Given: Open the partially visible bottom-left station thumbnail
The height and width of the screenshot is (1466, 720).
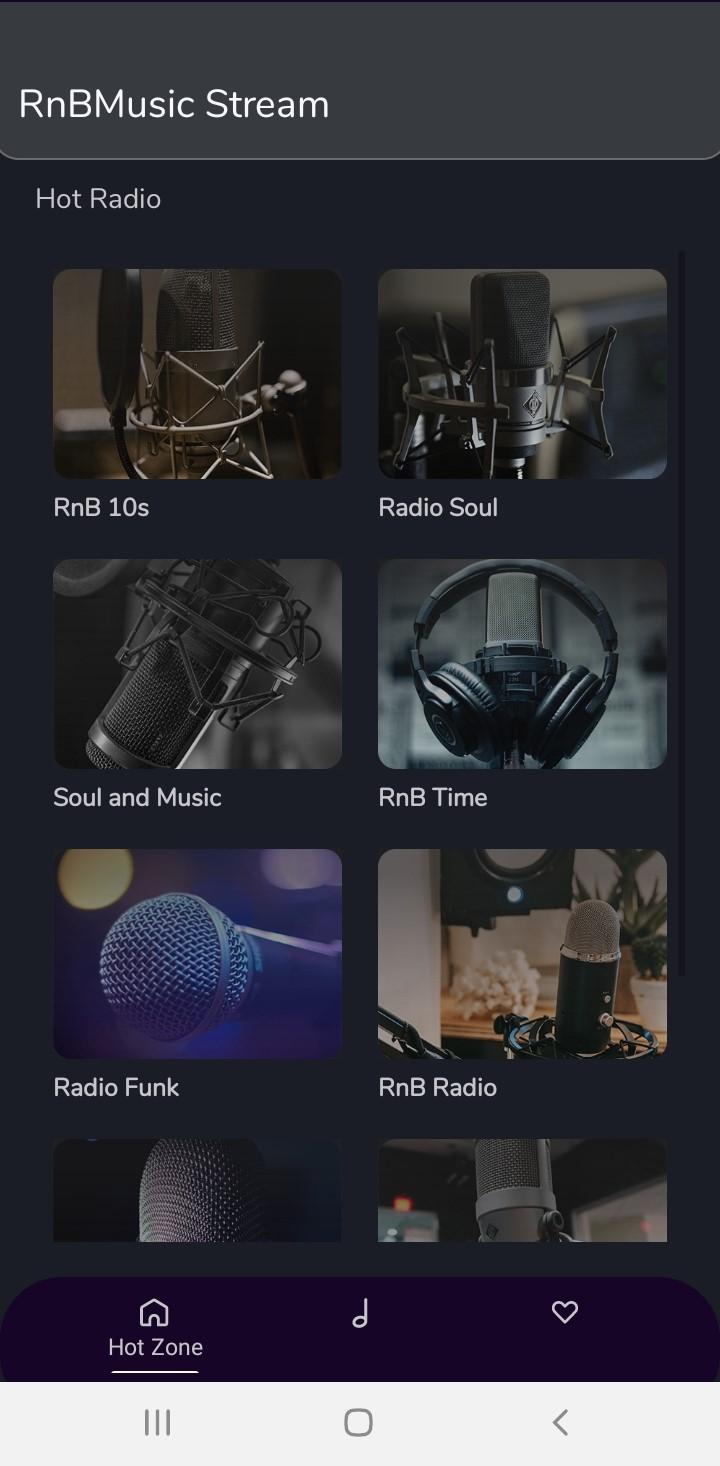Looking at the screenshot, I should (198, 1190).
